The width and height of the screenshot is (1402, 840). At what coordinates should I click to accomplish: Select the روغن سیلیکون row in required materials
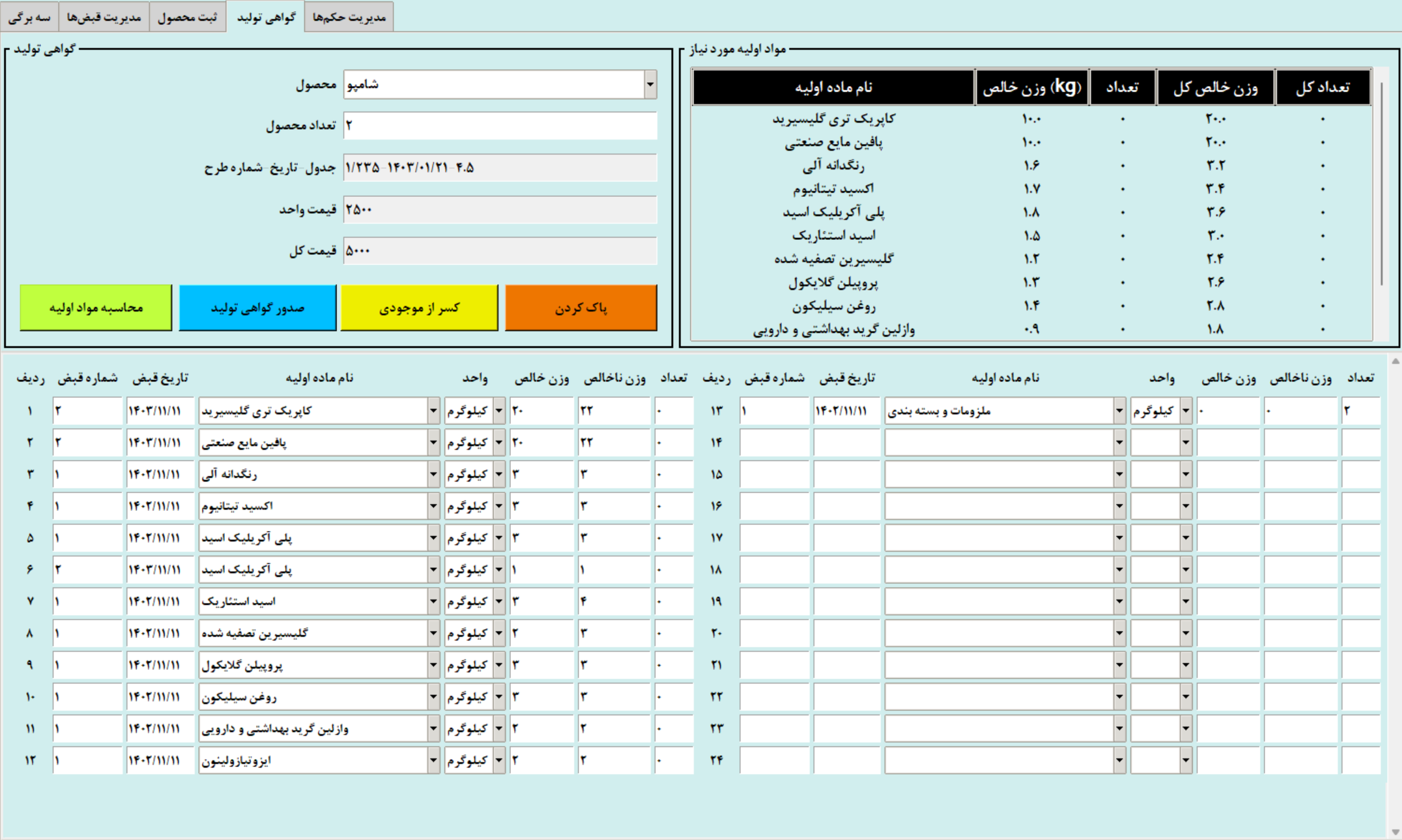(1031, 305)
